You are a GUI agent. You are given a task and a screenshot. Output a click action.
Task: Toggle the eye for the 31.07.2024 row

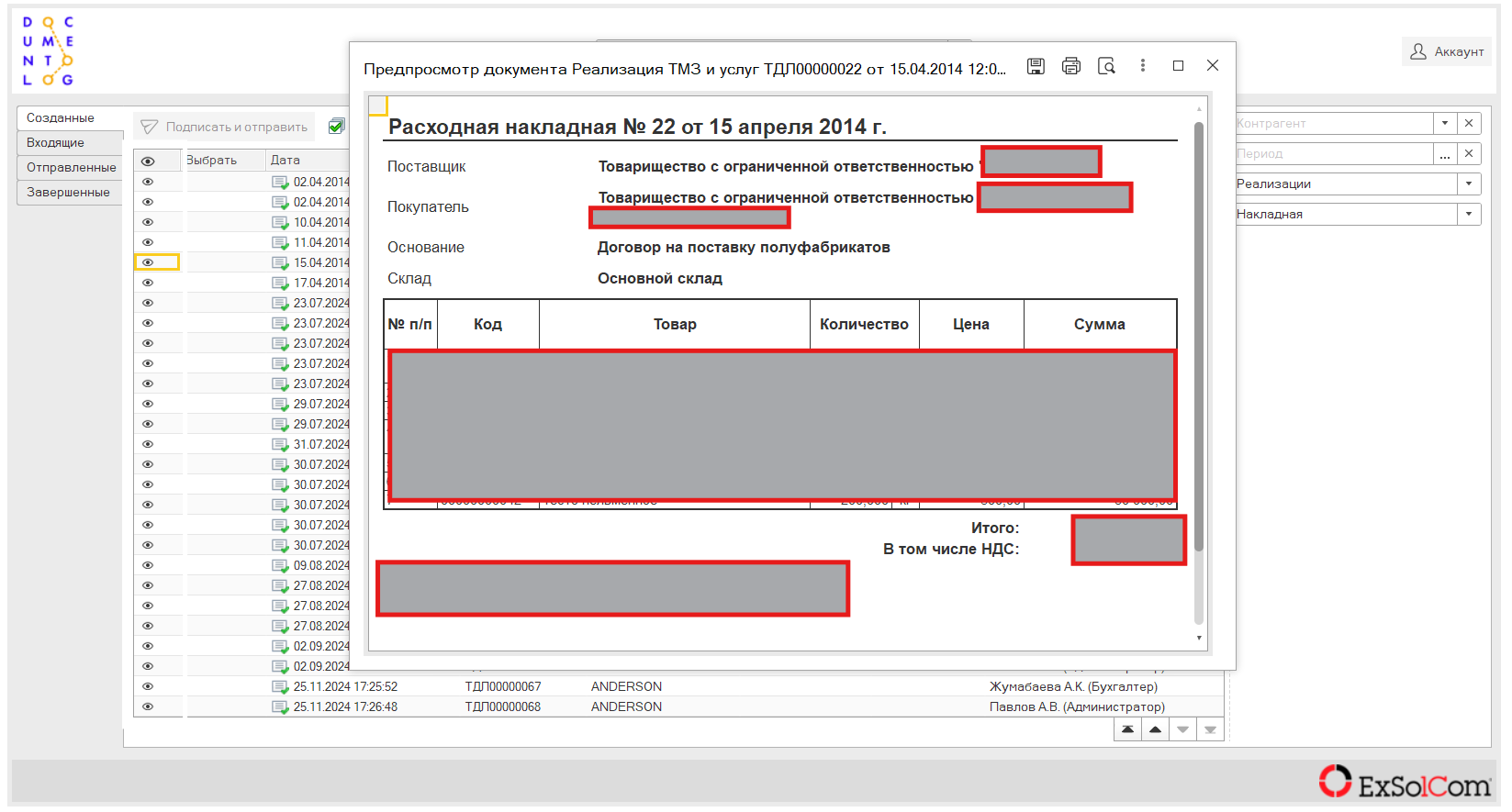147,444
